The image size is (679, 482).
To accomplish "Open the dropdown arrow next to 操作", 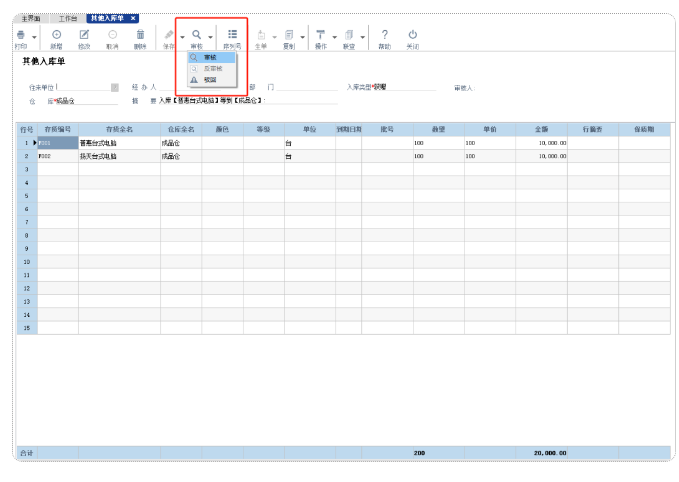I will click(334, 37).
